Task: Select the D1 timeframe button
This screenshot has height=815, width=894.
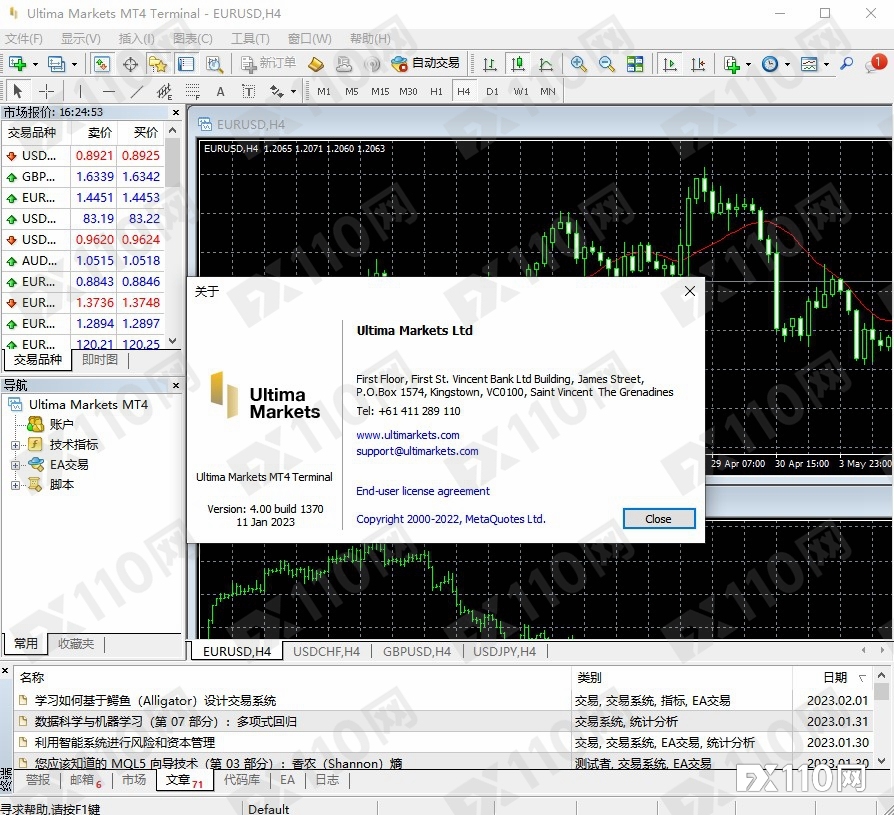Action: [492, 91]
